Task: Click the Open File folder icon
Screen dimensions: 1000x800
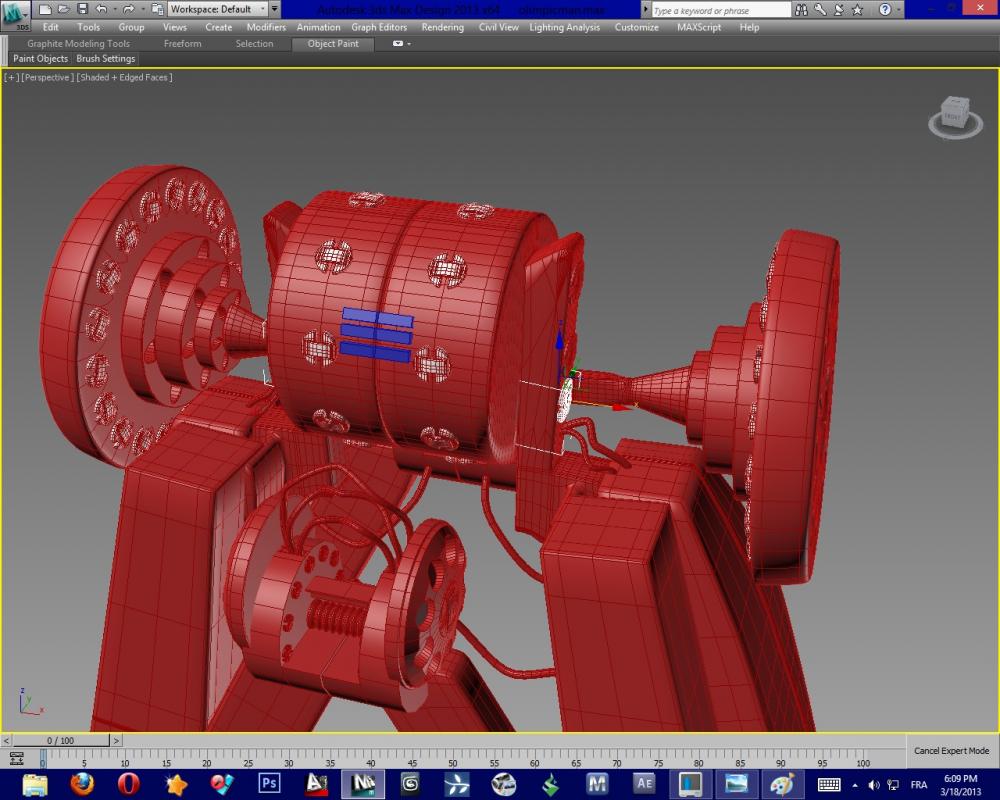Action: (63, 9)
